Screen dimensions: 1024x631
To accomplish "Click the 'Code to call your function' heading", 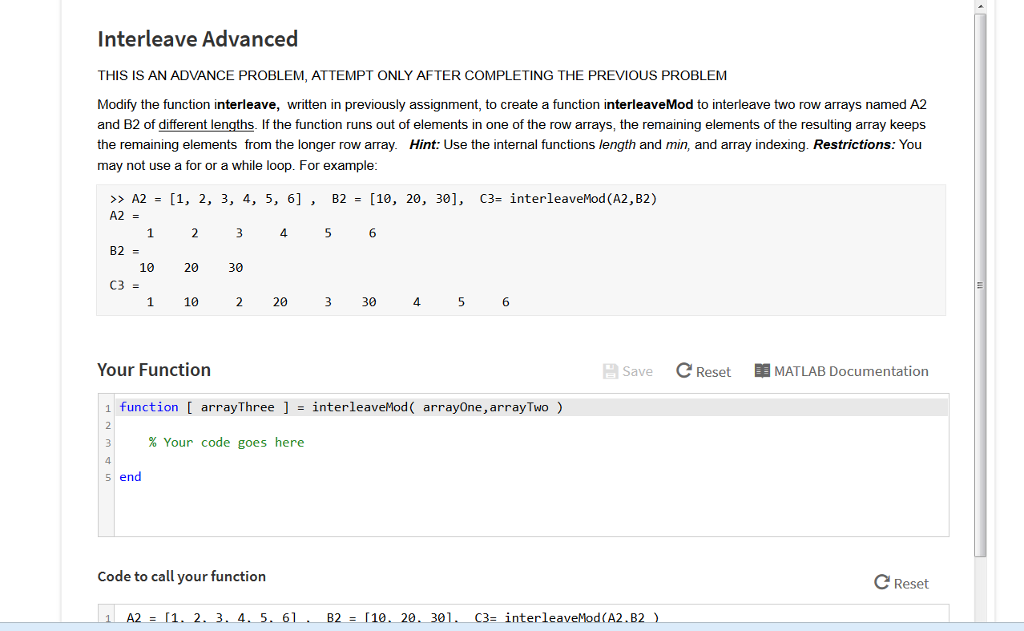I will click(x=182, y=576).
